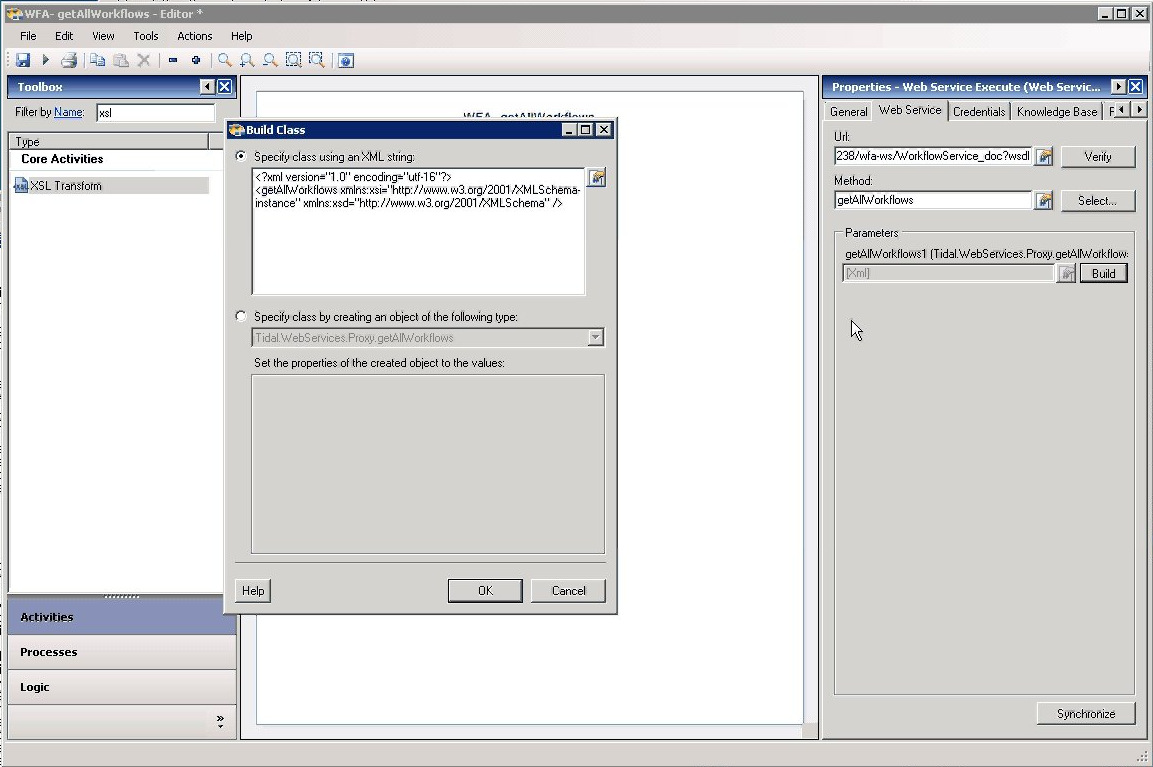Screen dimensions: 1153x767
Task: Click the Paste icon in the toolbar
Action: click(x=121, y=60)
